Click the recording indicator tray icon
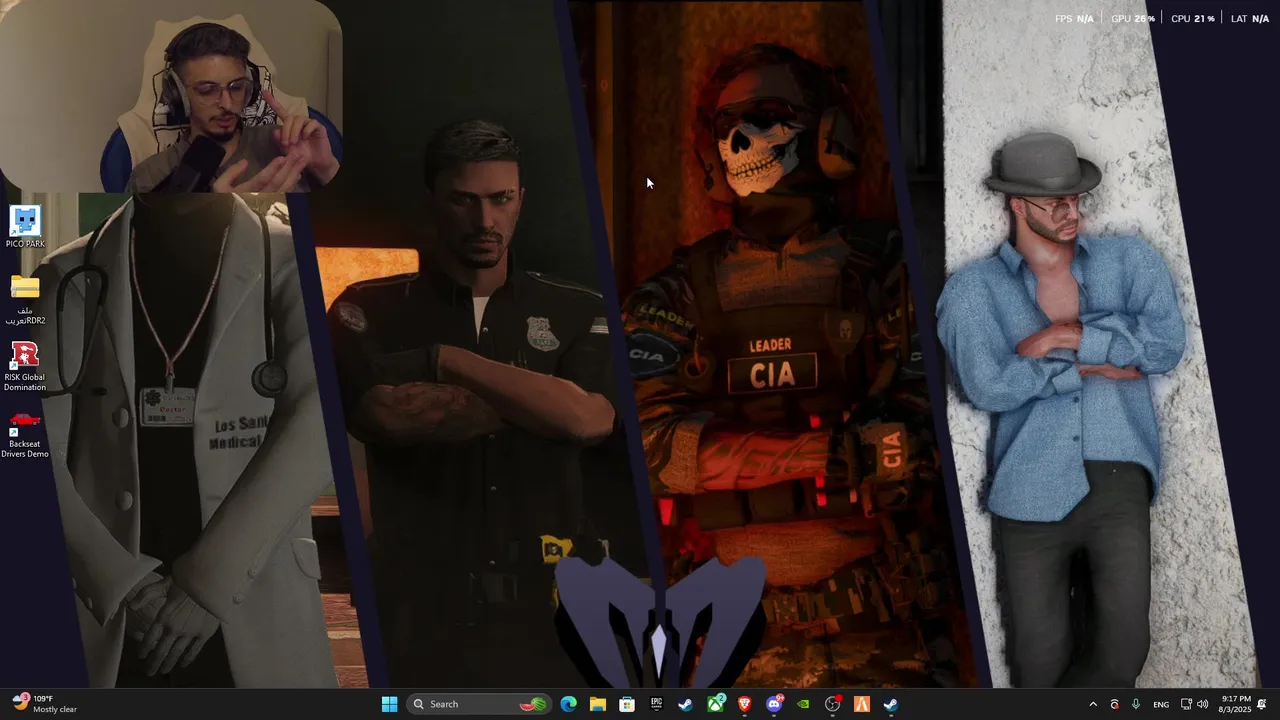 pos(1115,704)
